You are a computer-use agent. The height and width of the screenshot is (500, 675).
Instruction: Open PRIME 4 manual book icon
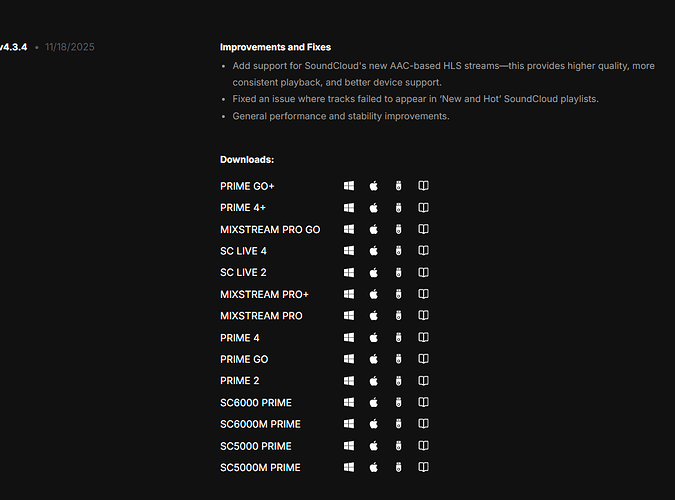pos(423,338)
